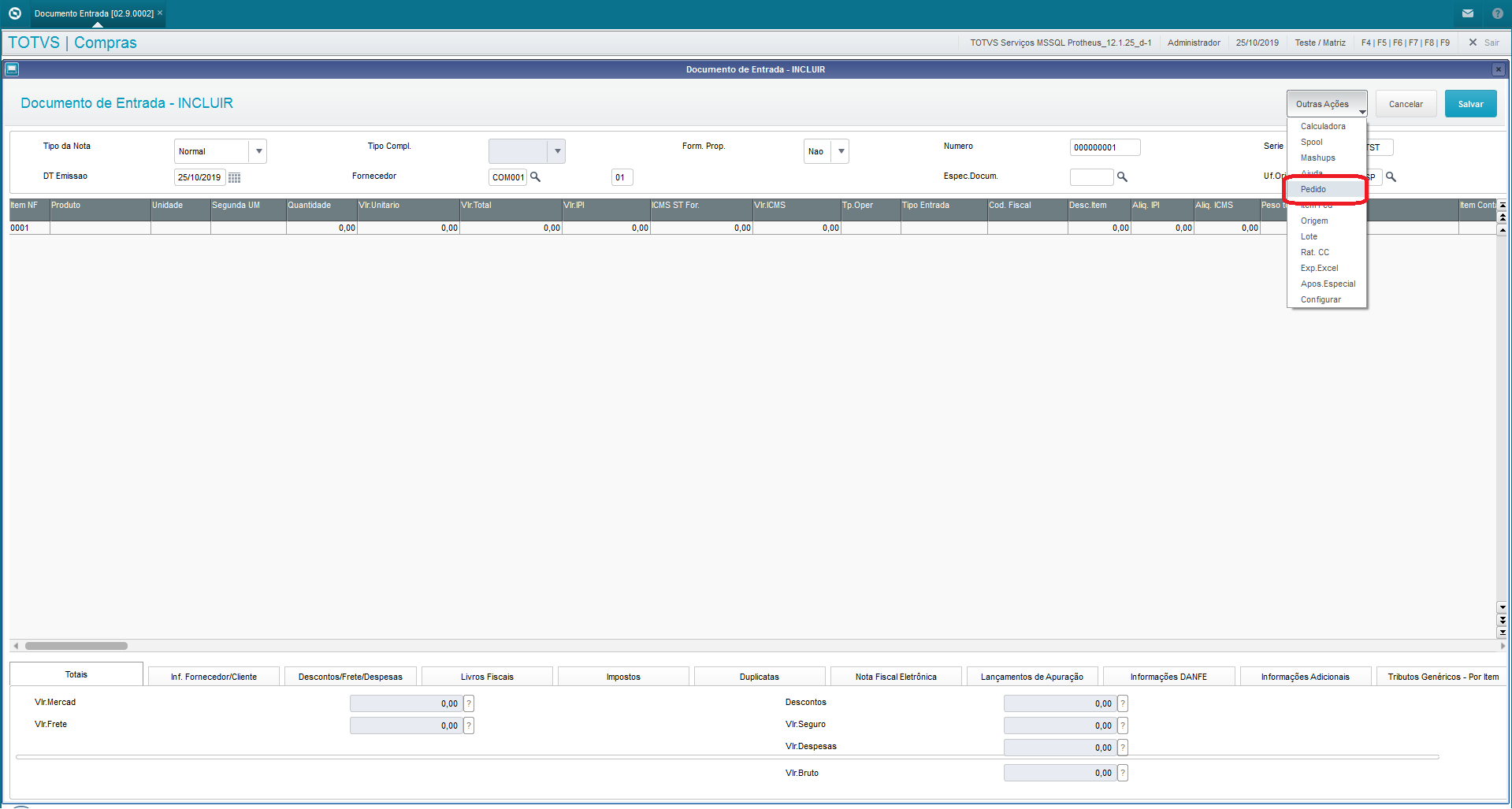Click the F4 to F9 function keys shortcut
The height and width of the screenshot is (809, 1512).
coord(1405,43)
